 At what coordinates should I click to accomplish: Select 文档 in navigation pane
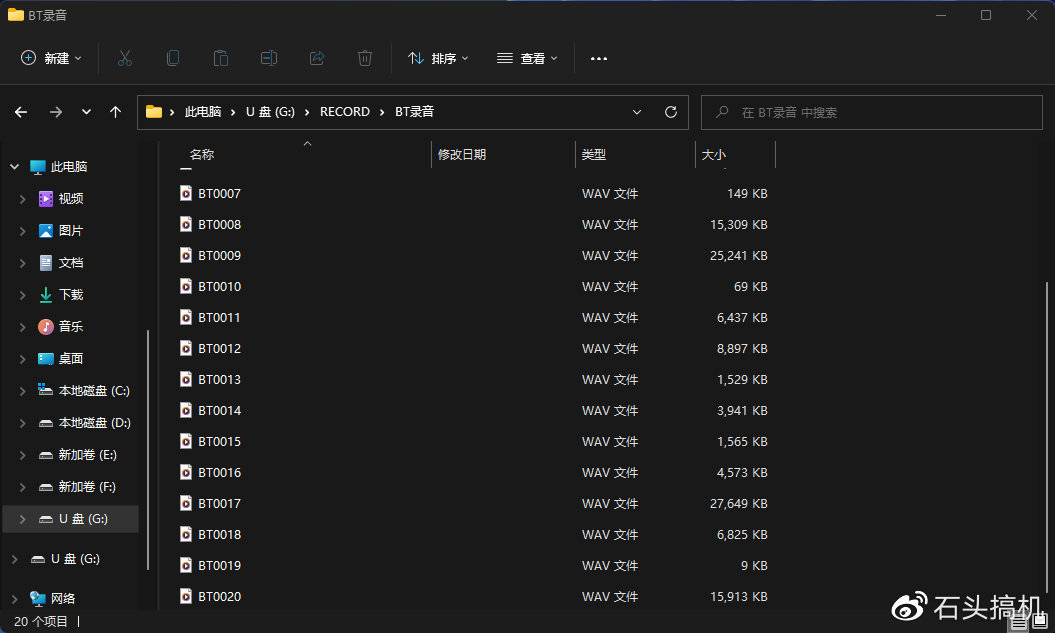[71, 263]
